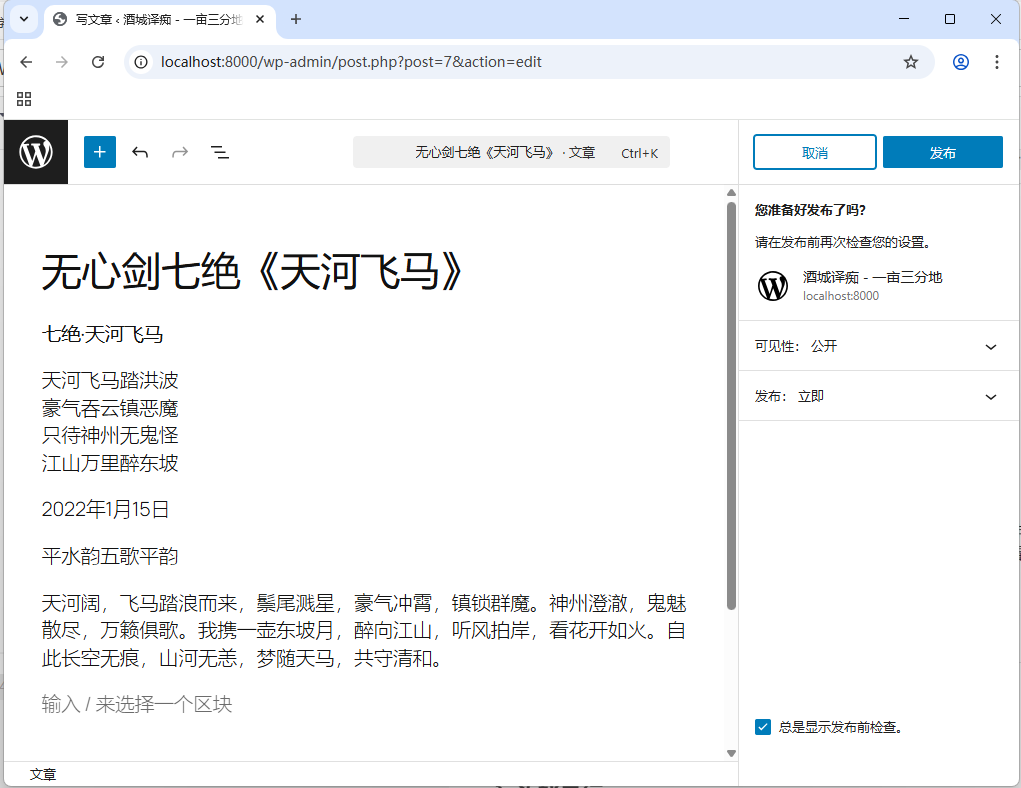Click the 发布 publish button
1021x788 pixels.
click(x=941, y=152)
